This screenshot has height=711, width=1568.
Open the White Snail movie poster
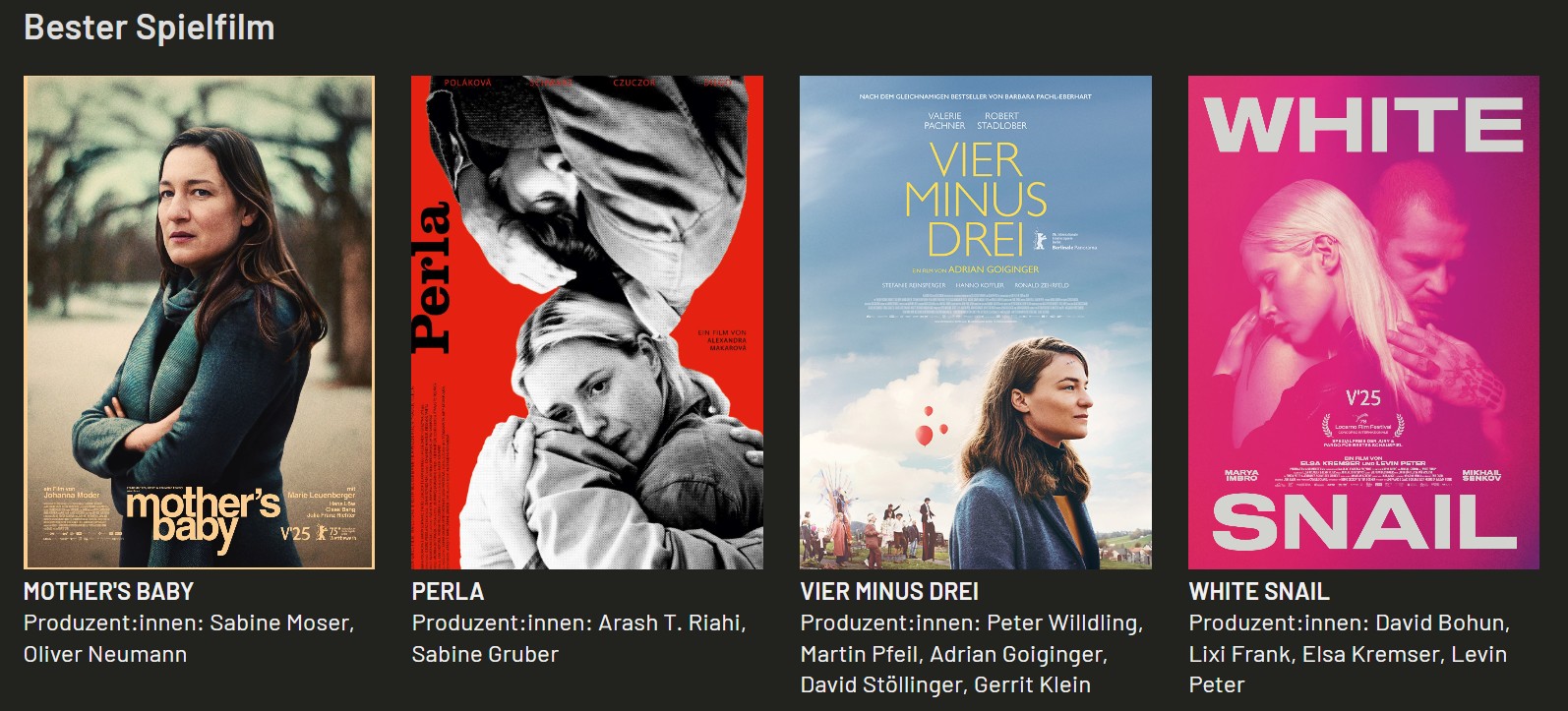(x=1363, y=323)
